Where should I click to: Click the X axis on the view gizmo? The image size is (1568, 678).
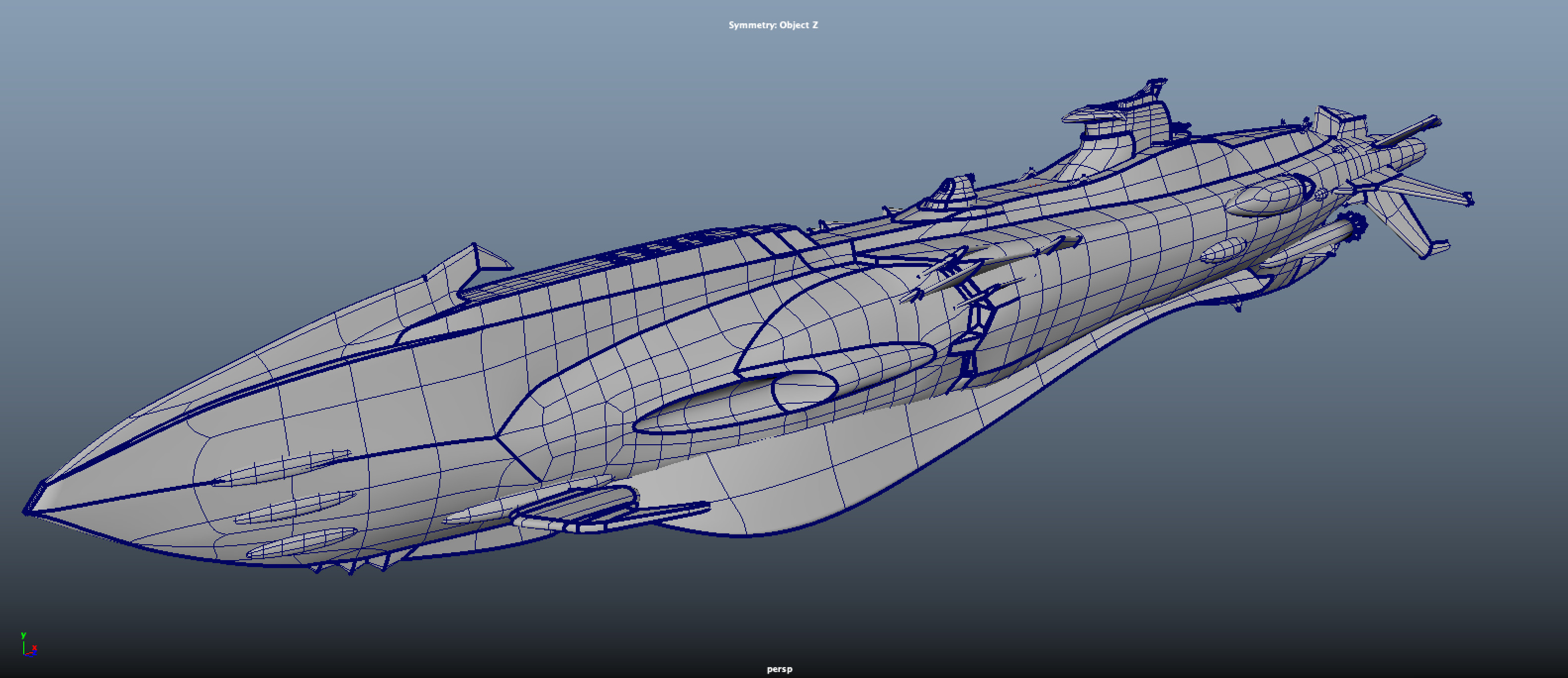point(34,648)
